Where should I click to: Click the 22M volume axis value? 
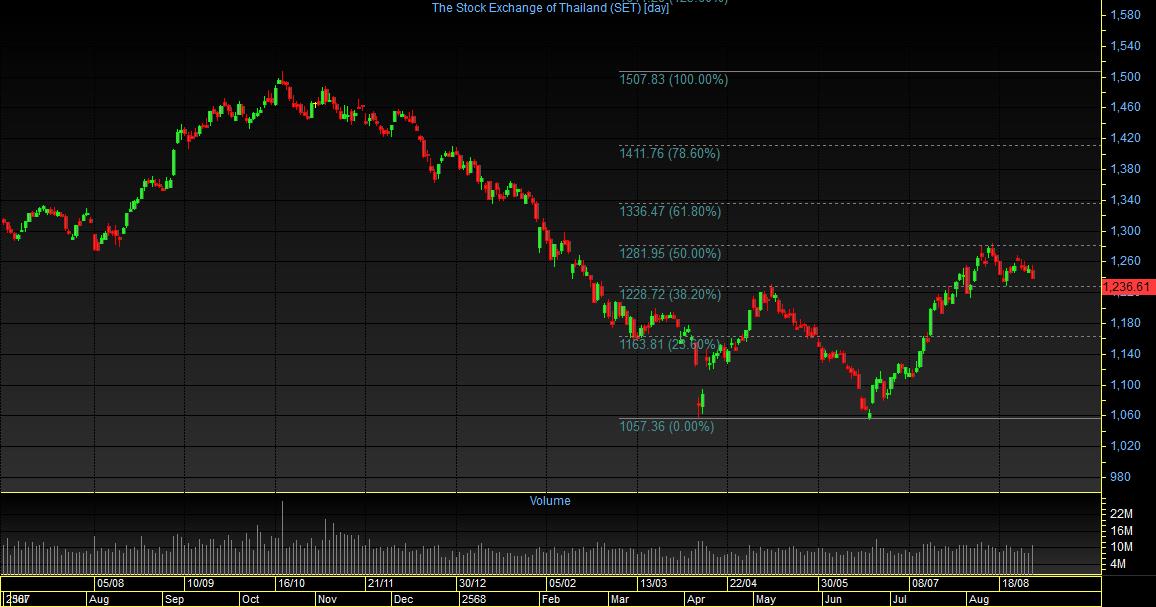[x=1121, y=514]
